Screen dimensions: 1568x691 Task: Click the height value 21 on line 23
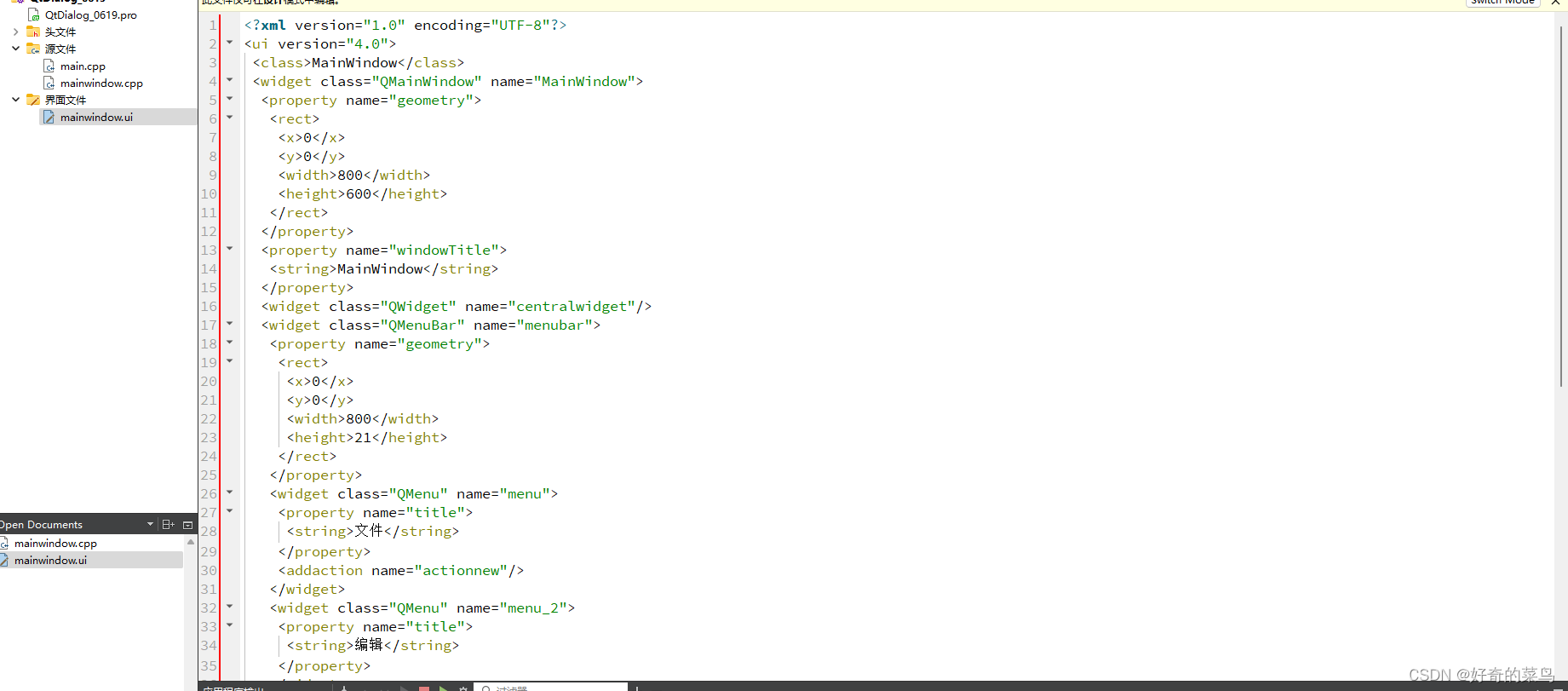[x=363, y=437]
